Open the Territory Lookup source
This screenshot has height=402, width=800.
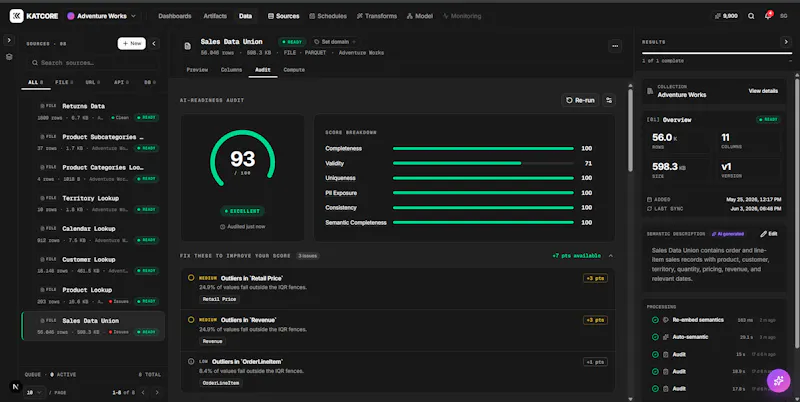point(93,203)
